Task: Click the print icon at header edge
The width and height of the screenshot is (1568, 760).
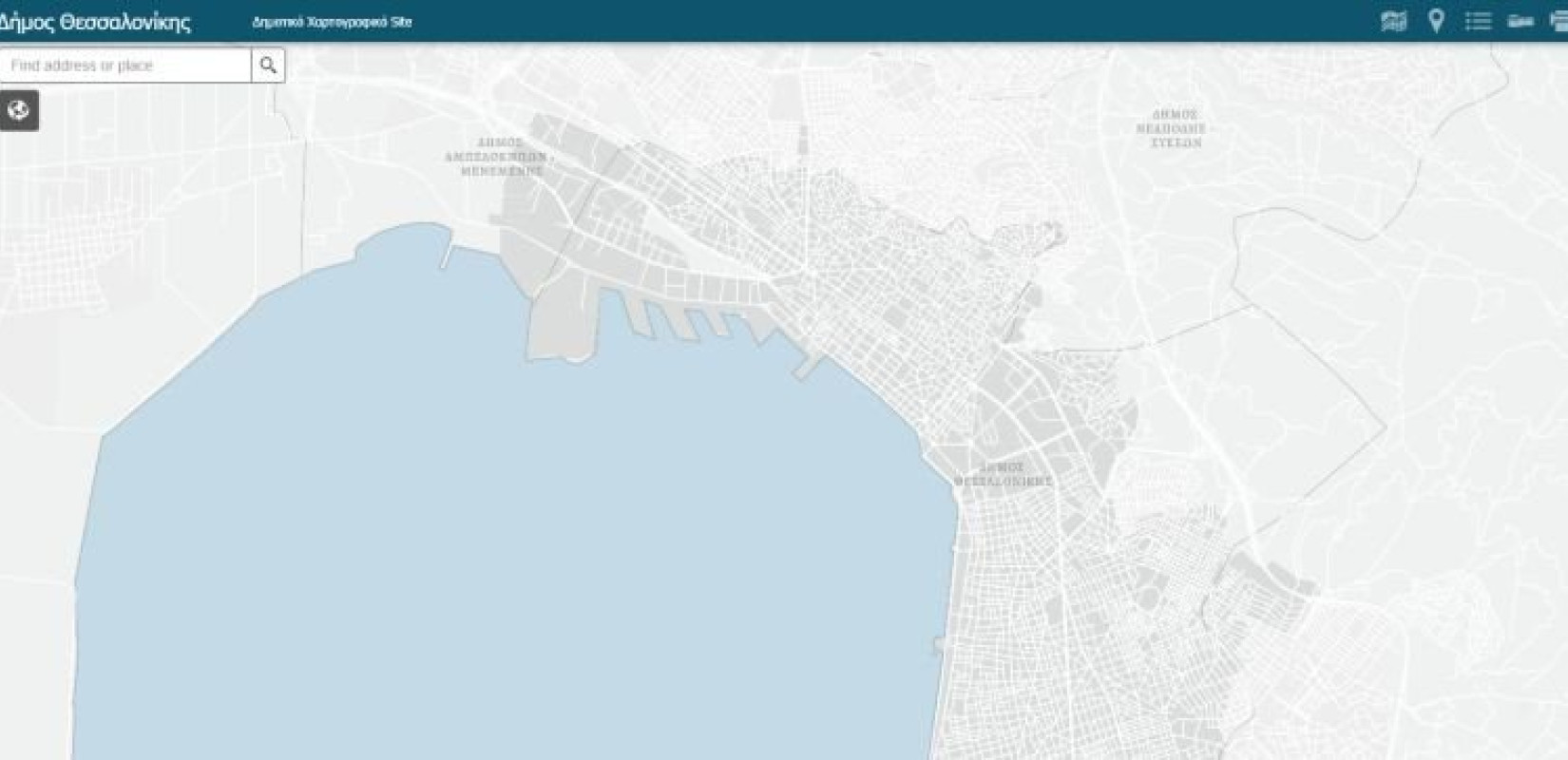Action: [x=1558, y=21]
